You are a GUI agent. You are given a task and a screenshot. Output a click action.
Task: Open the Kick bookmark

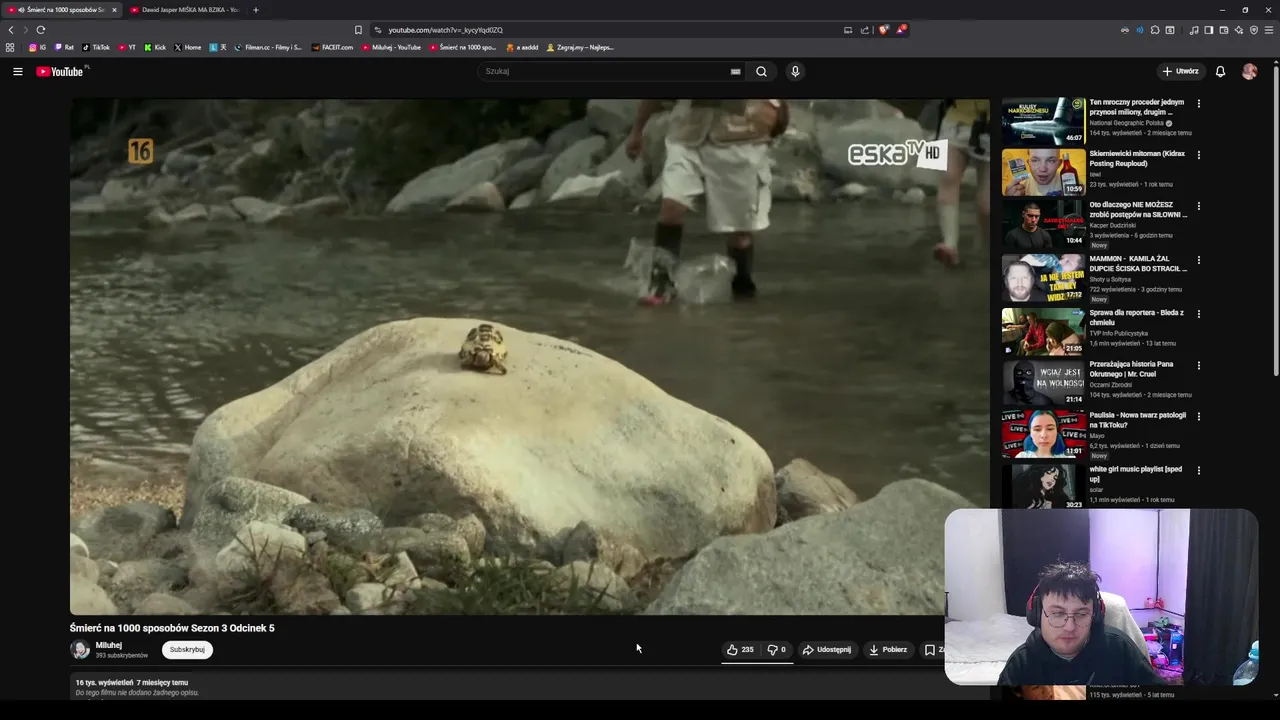[x=155, y=47]
